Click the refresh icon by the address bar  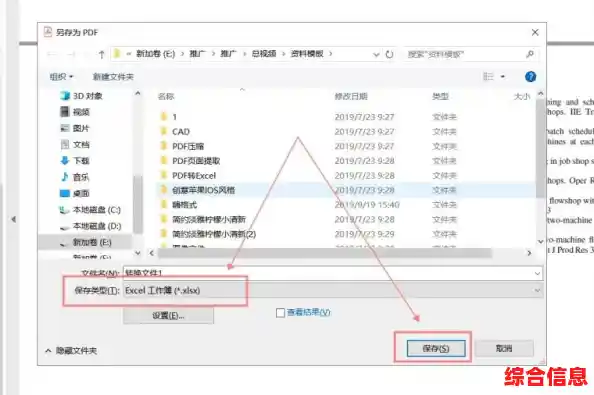[389, 55]
